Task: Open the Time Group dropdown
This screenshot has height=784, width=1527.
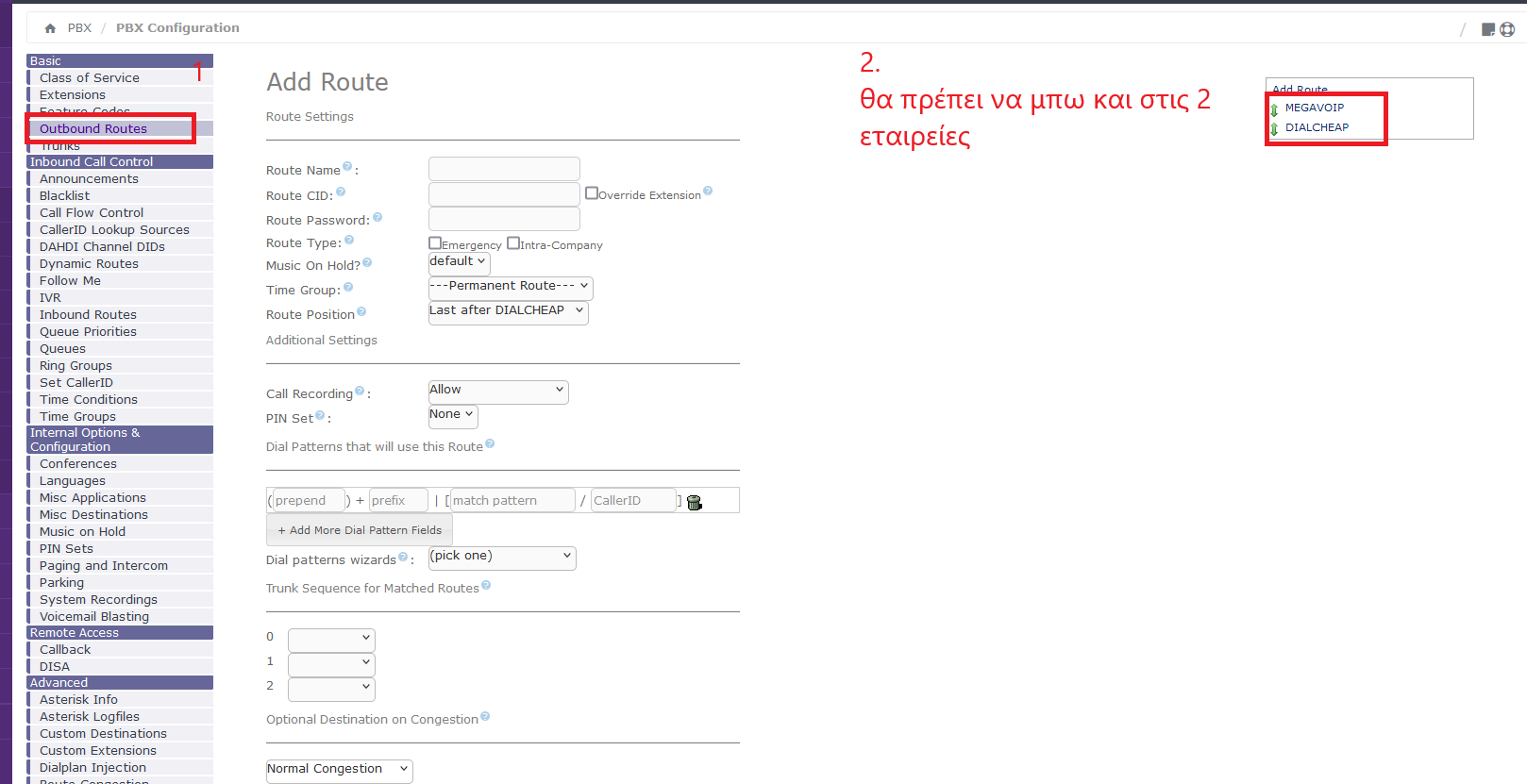Action: tap(510, 286)
